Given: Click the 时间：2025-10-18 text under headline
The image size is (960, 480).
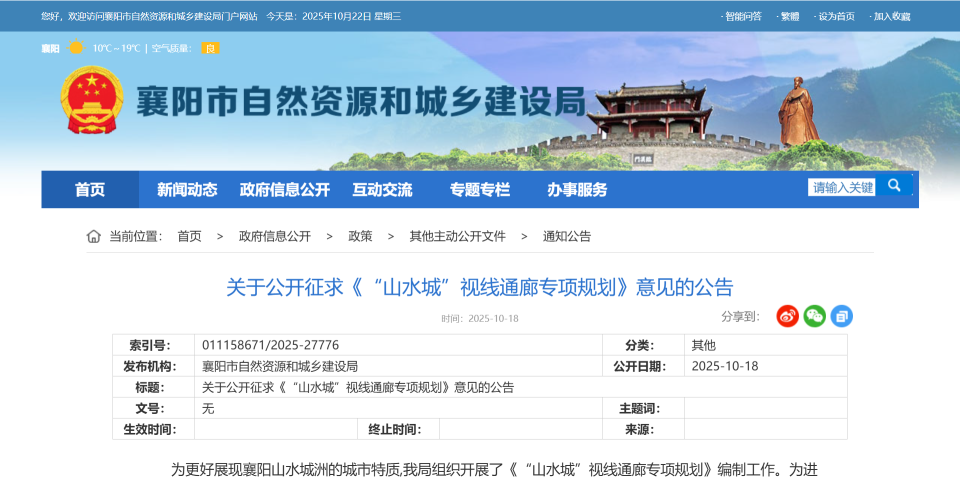Looking at the screenshot, I should [479, 318].
